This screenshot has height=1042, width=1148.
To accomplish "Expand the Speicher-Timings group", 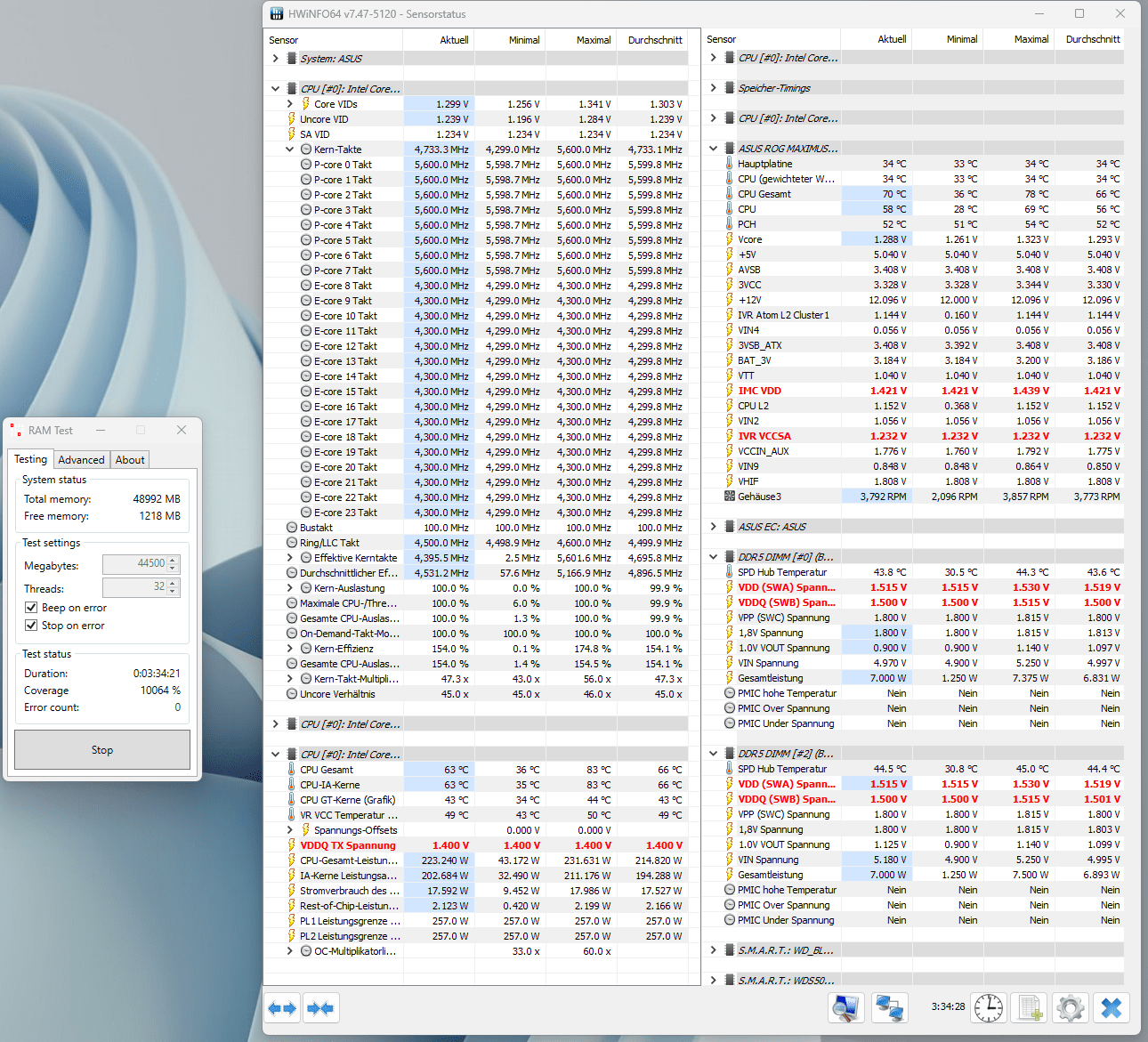I will 713,88.
